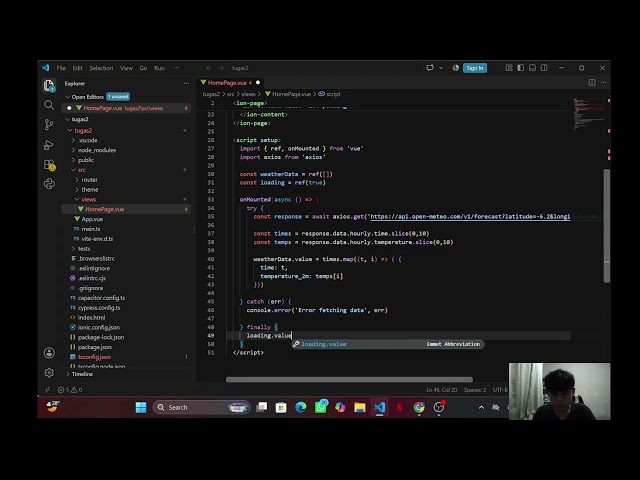The height and width of the screenshot is (480, 640).
Task: Click the Sign In button
Action: (x=475, y=68)
